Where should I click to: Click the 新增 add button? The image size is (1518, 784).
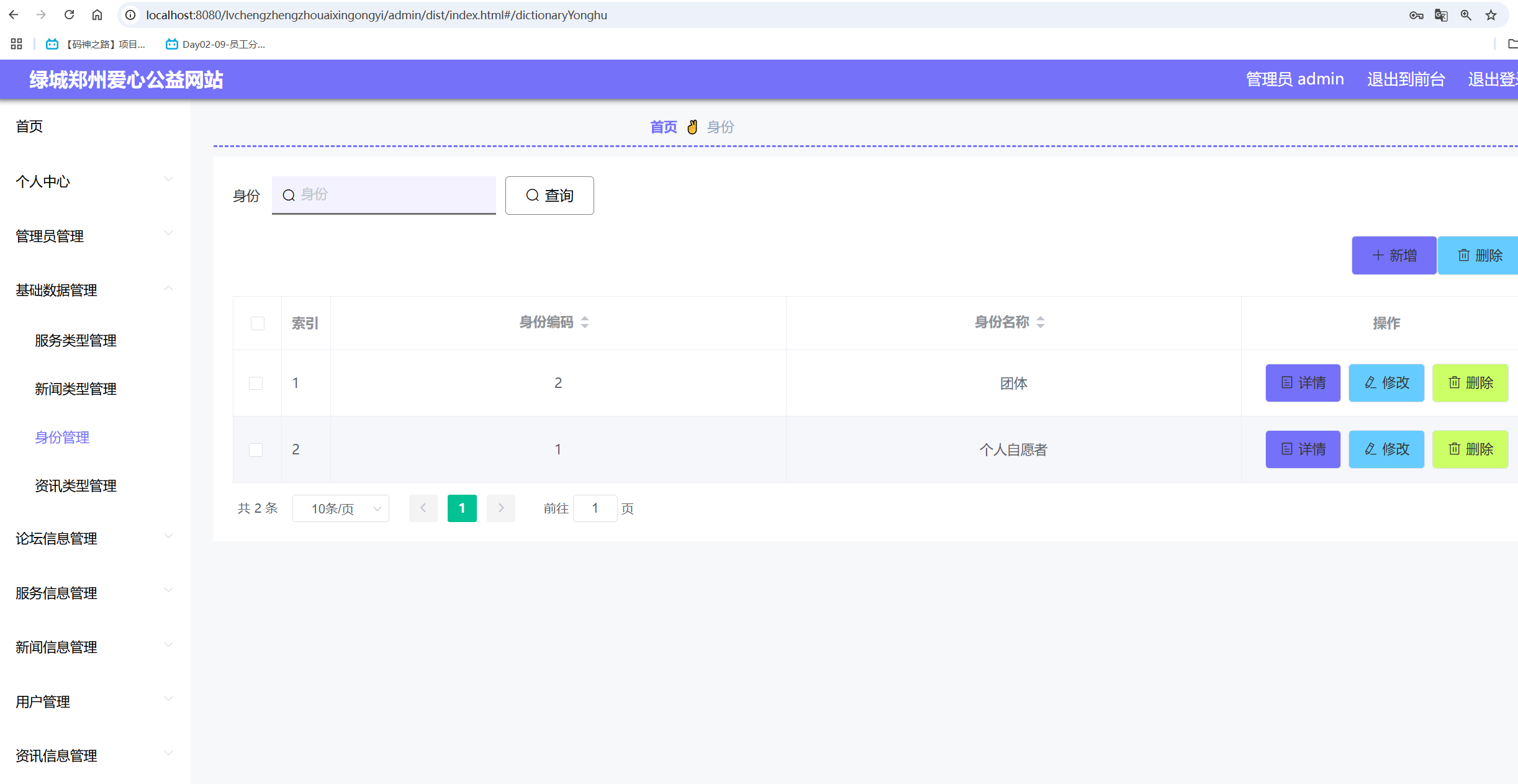coord(1394,255)
